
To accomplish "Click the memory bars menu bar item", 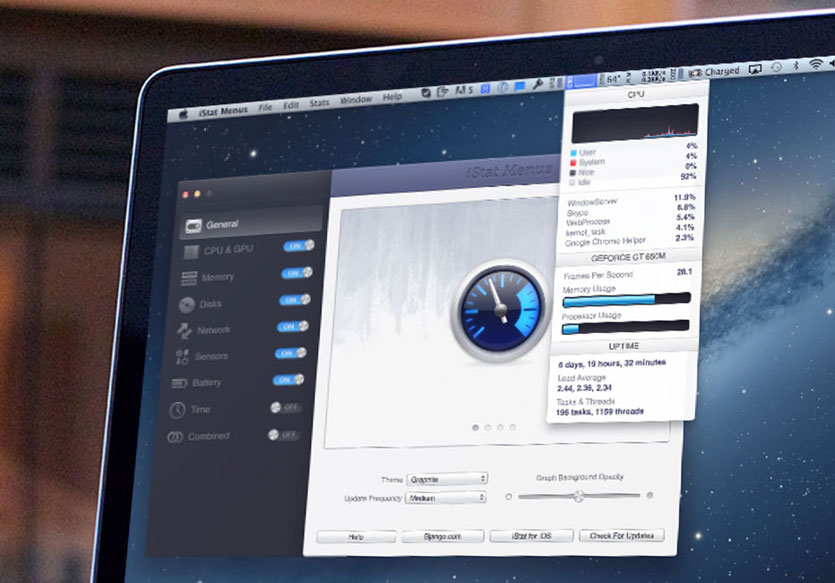I will pyautogui.click(x=555, y=83).
